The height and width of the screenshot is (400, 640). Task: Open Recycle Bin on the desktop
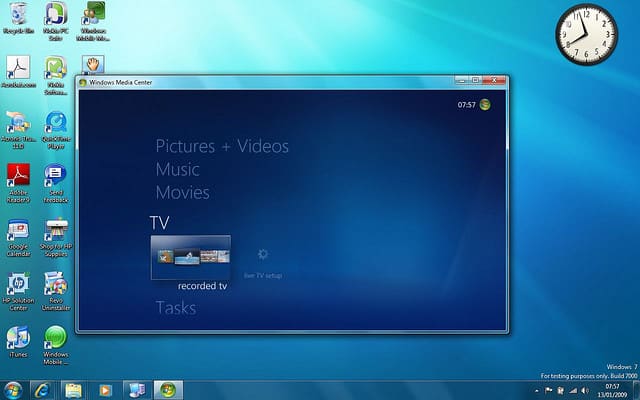(18, 16)
